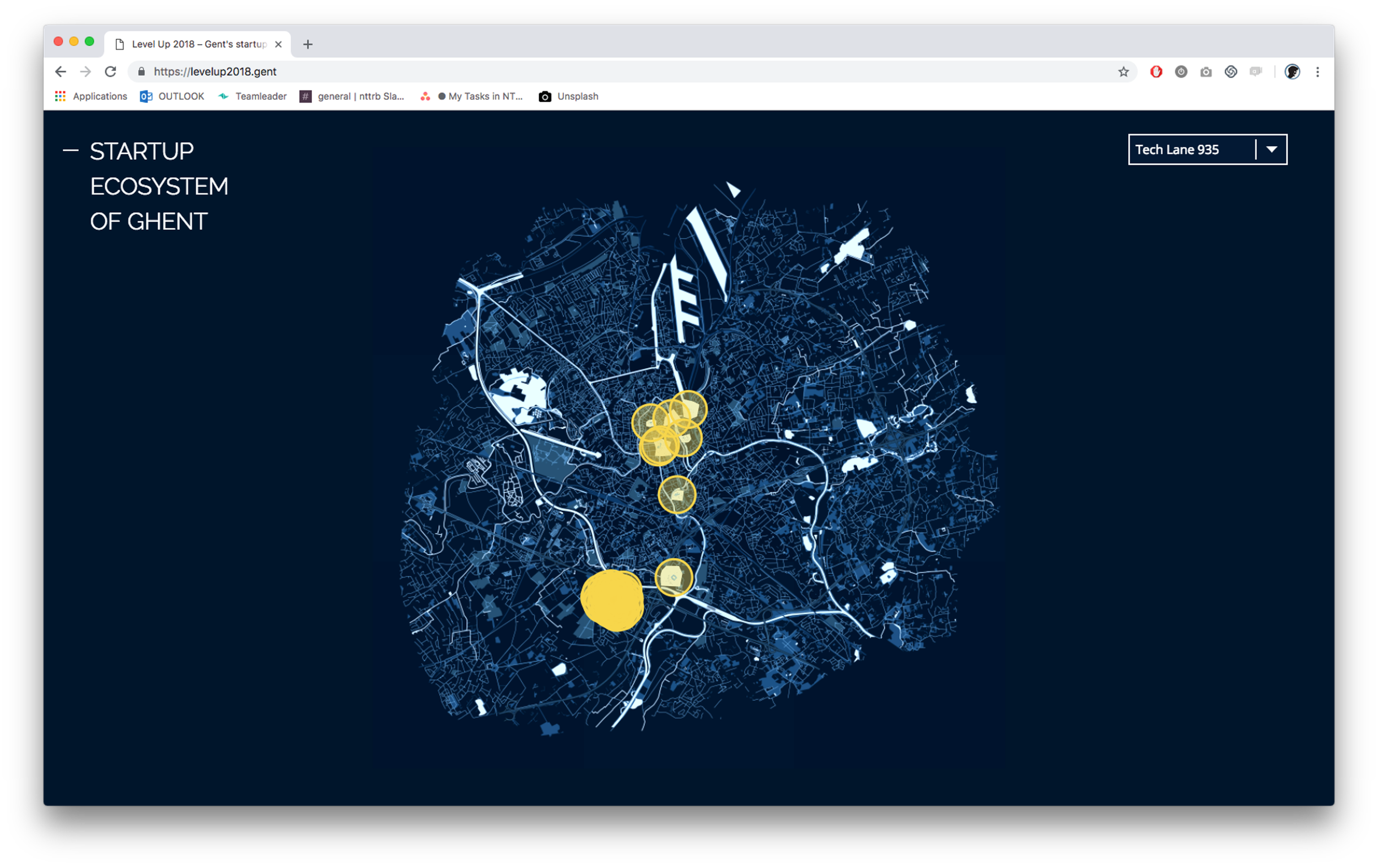Click the large solid yellow map marker

(612, 600)
